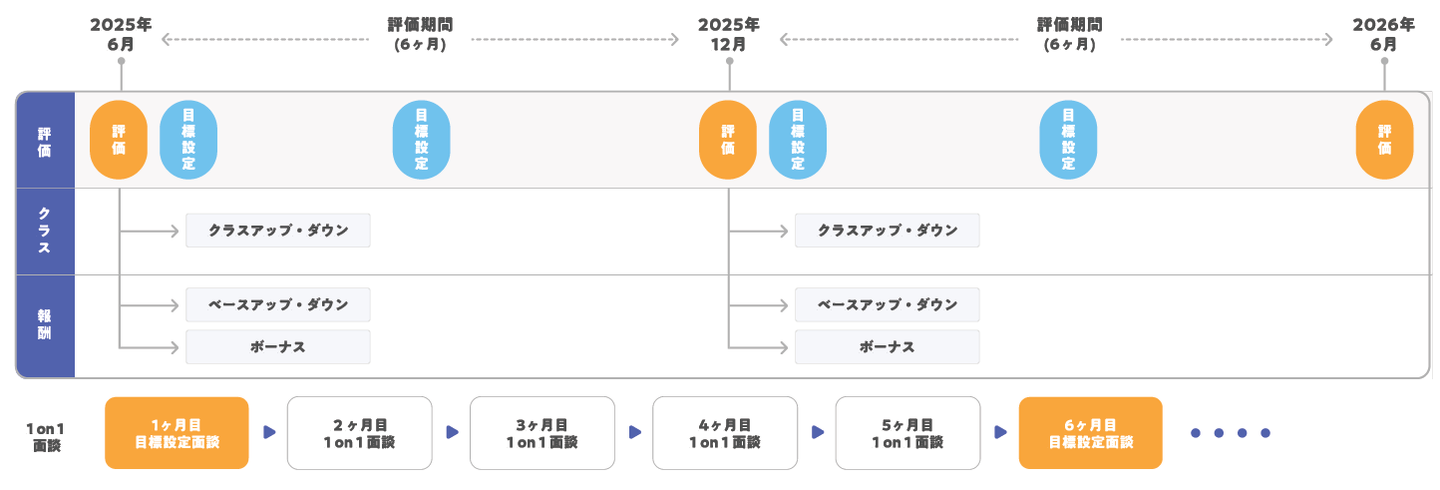Click the orange 評価 pill under 2025年6月
Viewport: 1440px width, 490px height.
[119, 140]
